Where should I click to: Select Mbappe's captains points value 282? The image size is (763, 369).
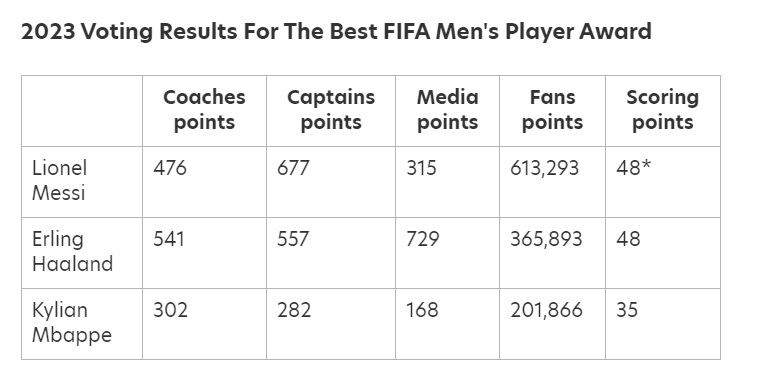coord(294,311)
